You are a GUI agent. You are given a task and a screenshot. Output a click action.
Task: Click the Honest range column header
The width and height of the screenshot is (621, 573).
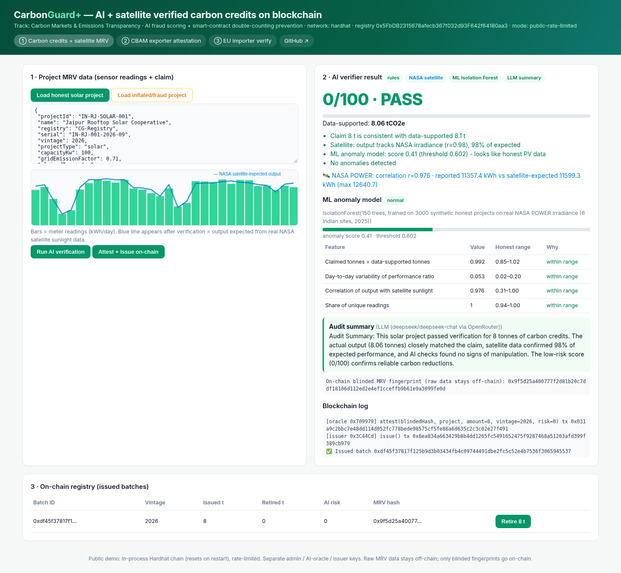tap(512, 247)
